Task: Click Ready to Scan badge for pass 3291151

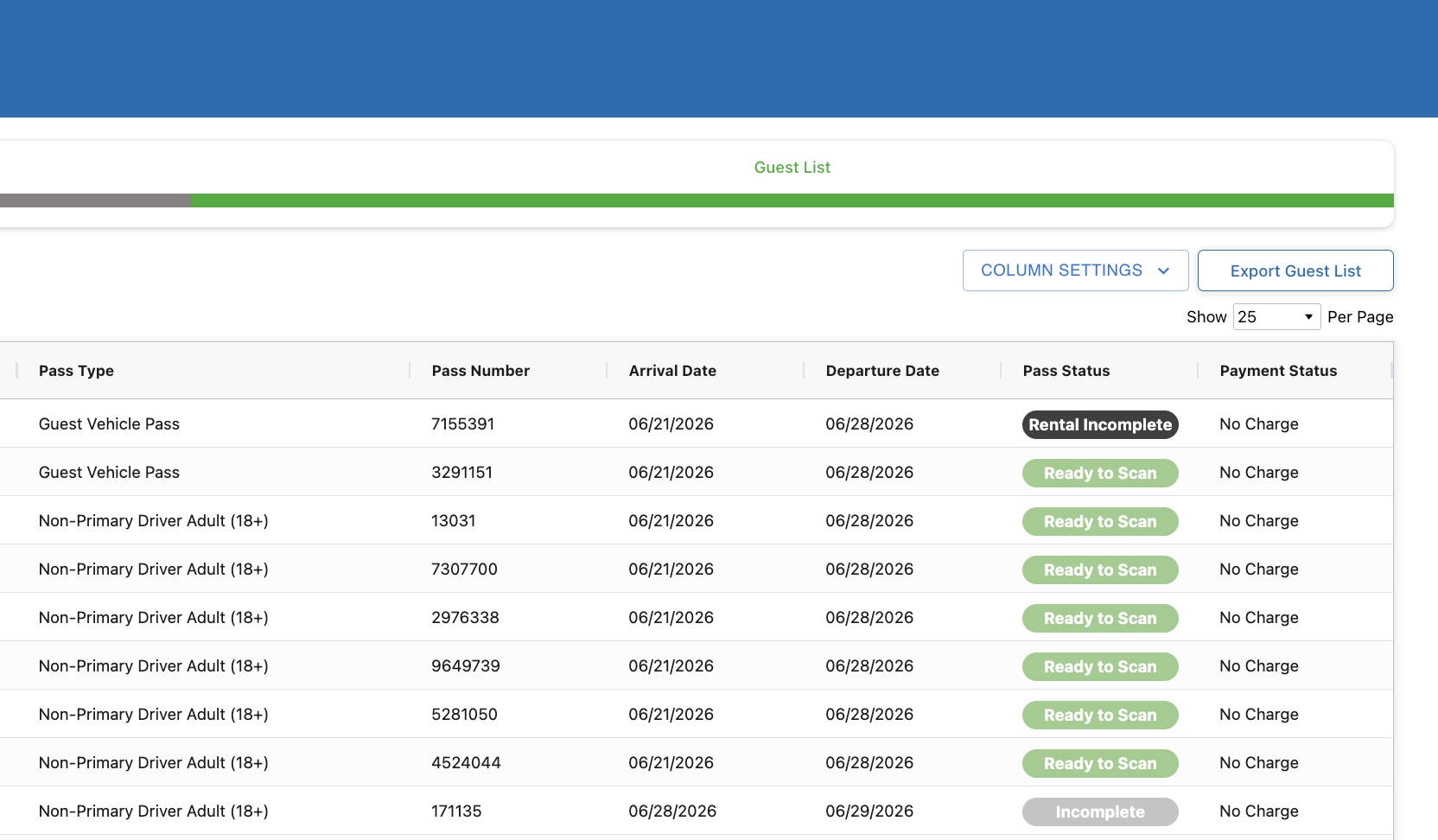Action: pyautogui.click(x=1100, y=473)
